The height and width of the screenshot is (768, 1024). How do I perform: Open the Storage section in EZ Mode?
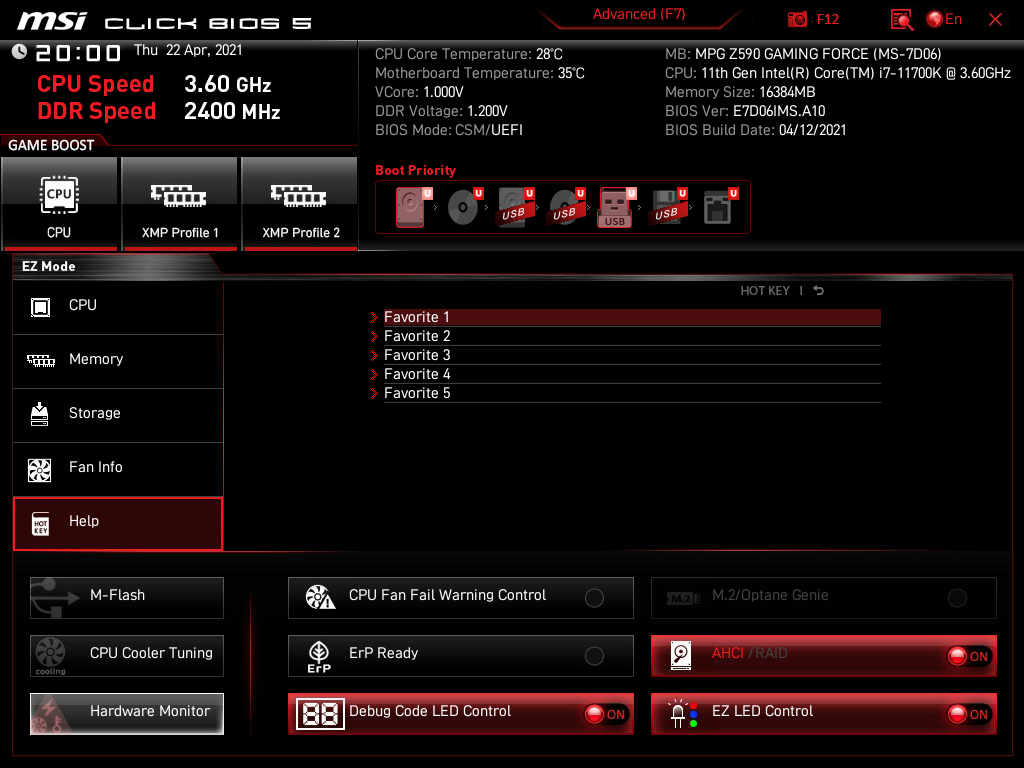[x=118, y=414]
